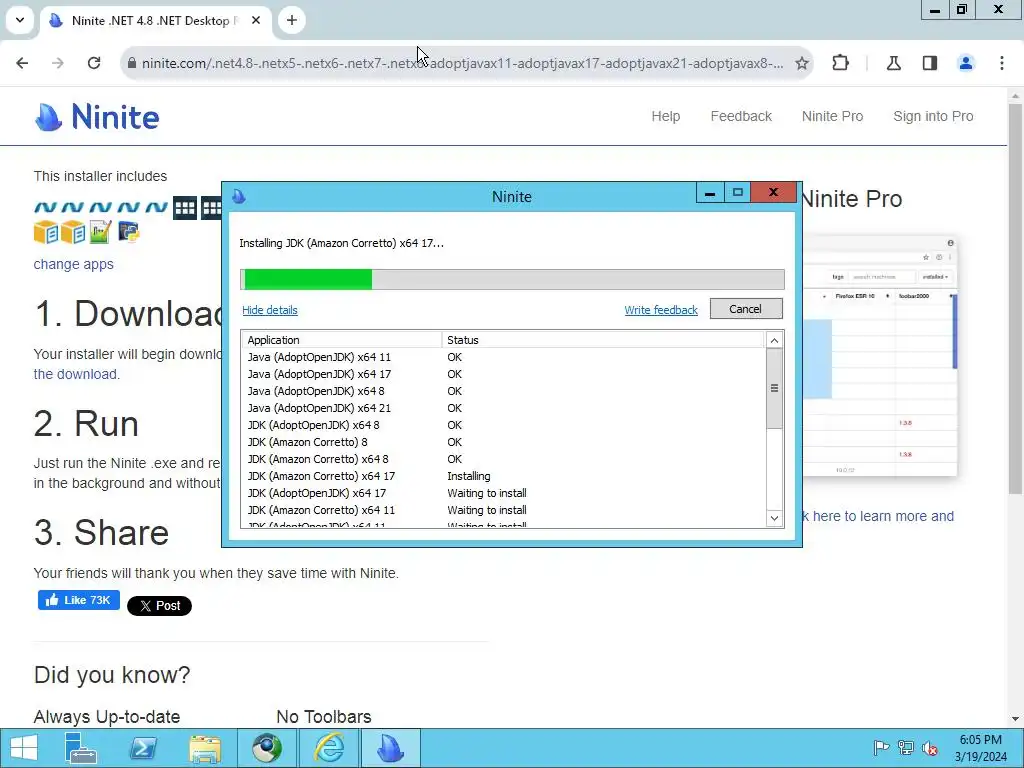Select the Ninite .NET 4.8 browser tab

pyautogui.click(x=155, y=20)
